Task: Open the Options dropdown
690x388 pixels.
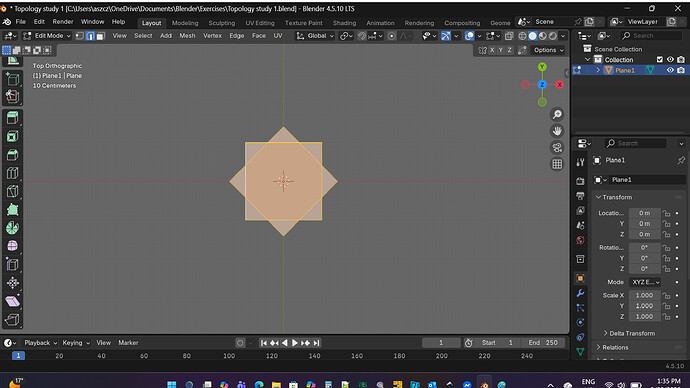Action: [x=548, y=50]
